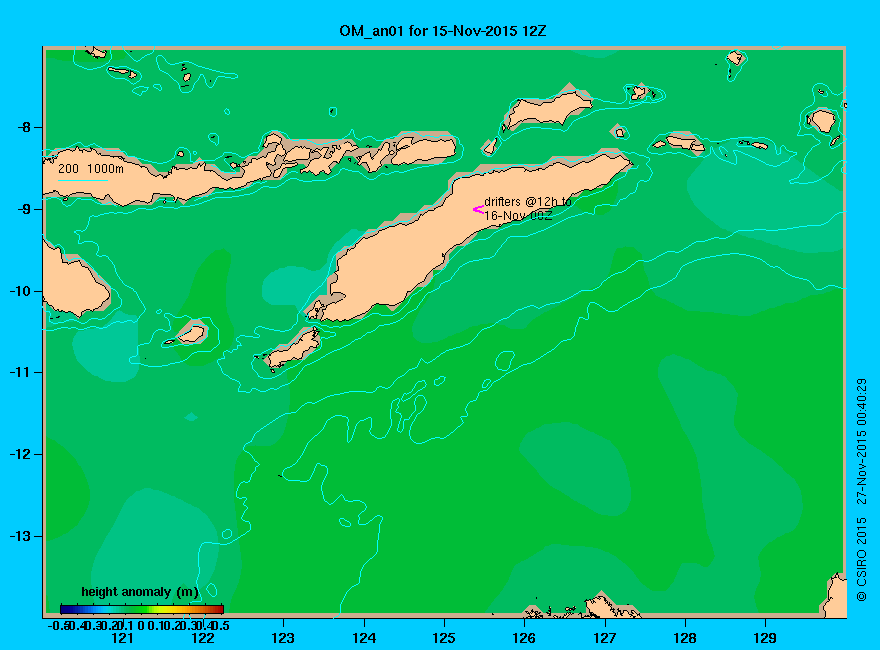Click the 127 longitude axis label
The image size is (880, 650).
(604, 638)
